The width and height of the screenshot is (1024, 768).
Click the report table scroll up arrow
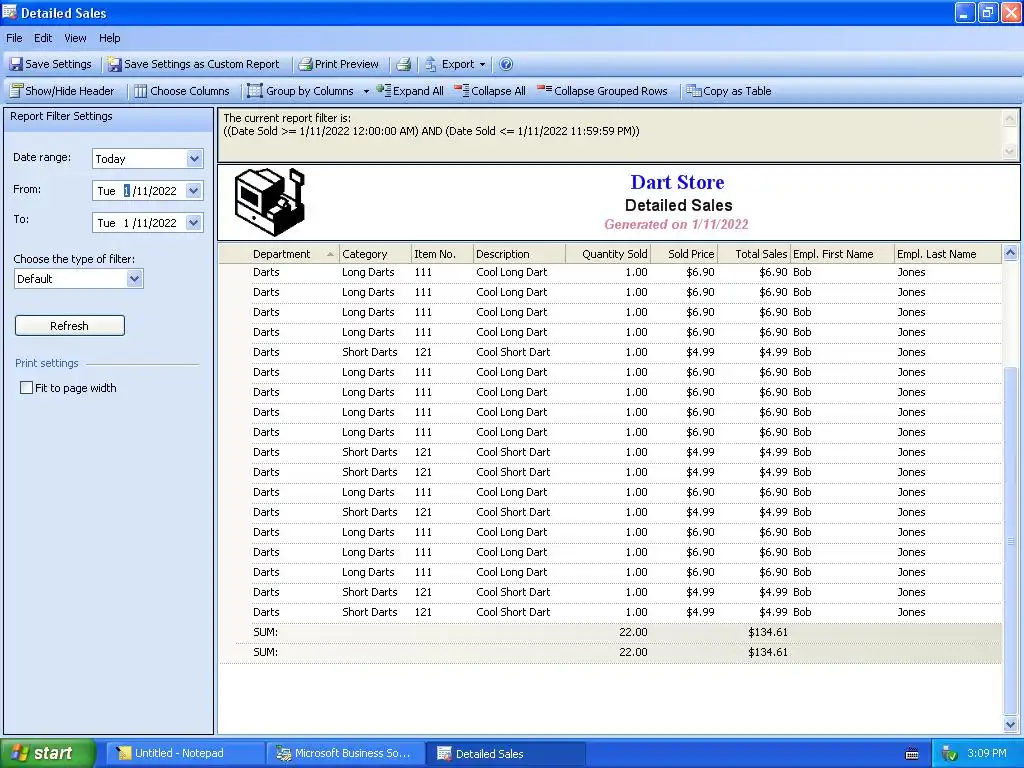pyautogui.click(x=1010, y=253)
